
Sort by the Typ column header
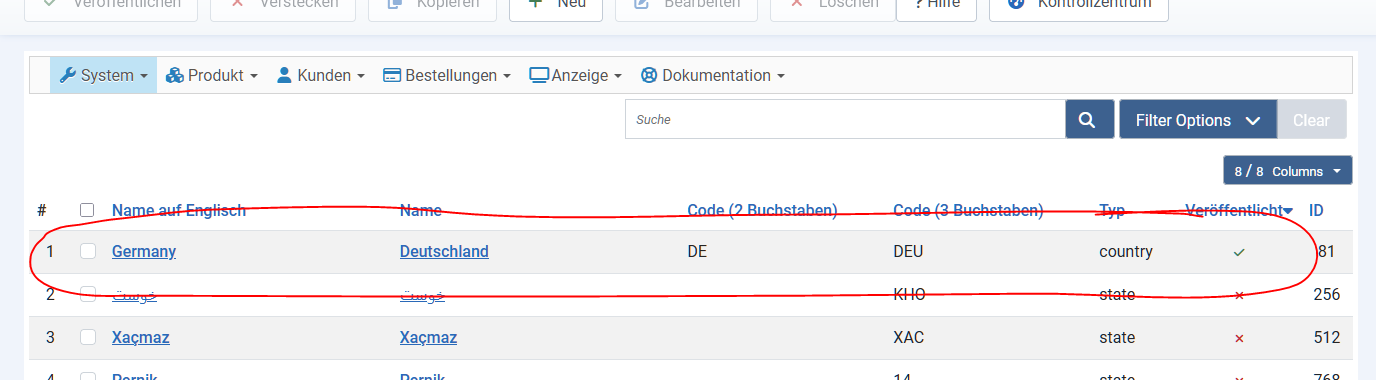click(x=1112, y=210)
